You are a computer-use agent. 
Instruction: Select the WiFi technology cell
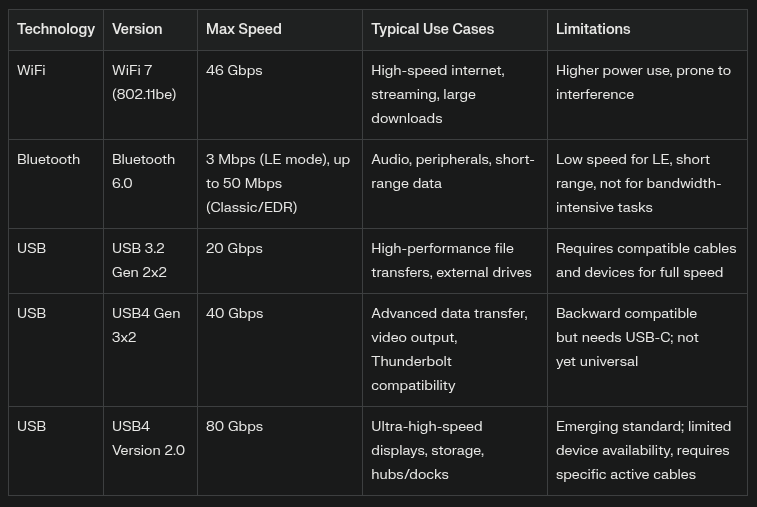(31, 71)
